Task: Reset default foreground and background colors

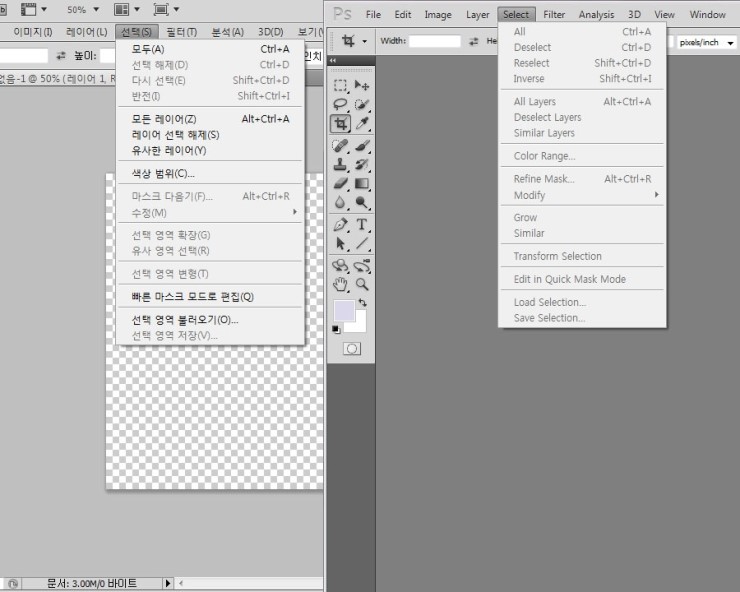Action: [336, 329]
